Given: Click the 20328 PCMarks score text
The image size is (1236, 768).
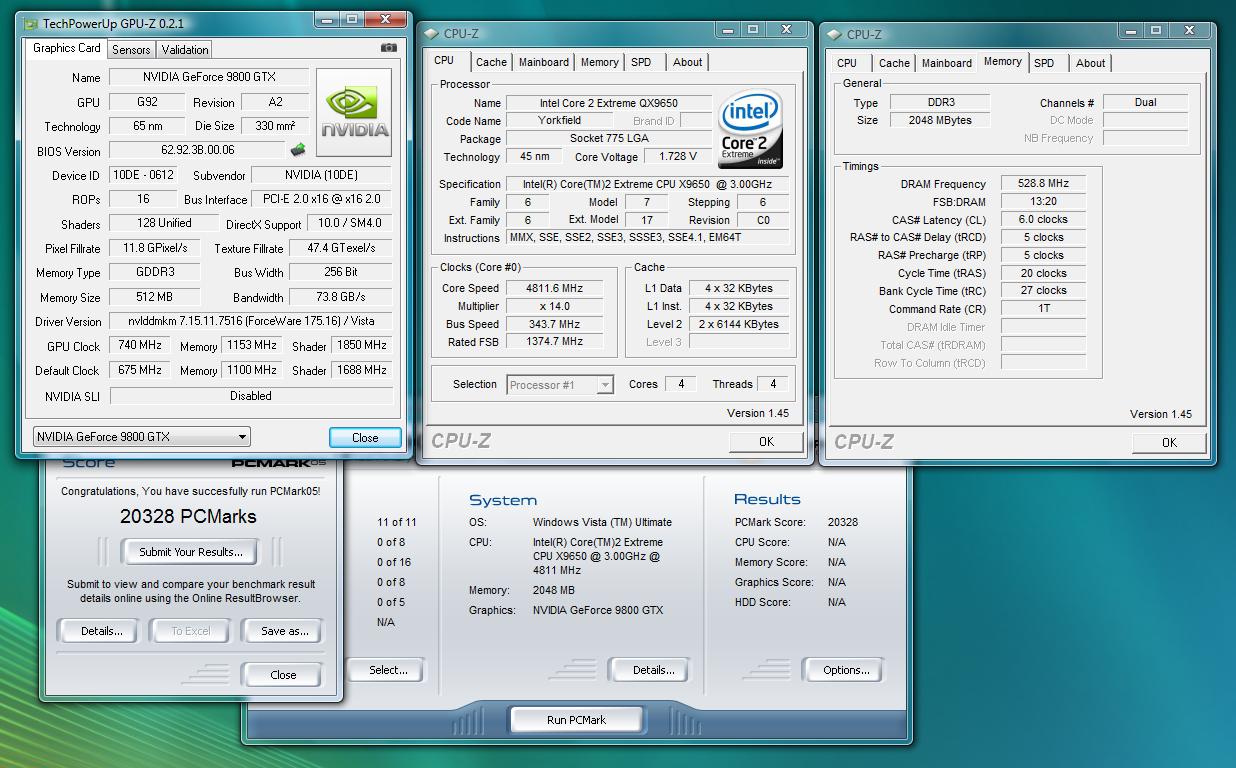Looking at the screenshot, I should [188, 517].
